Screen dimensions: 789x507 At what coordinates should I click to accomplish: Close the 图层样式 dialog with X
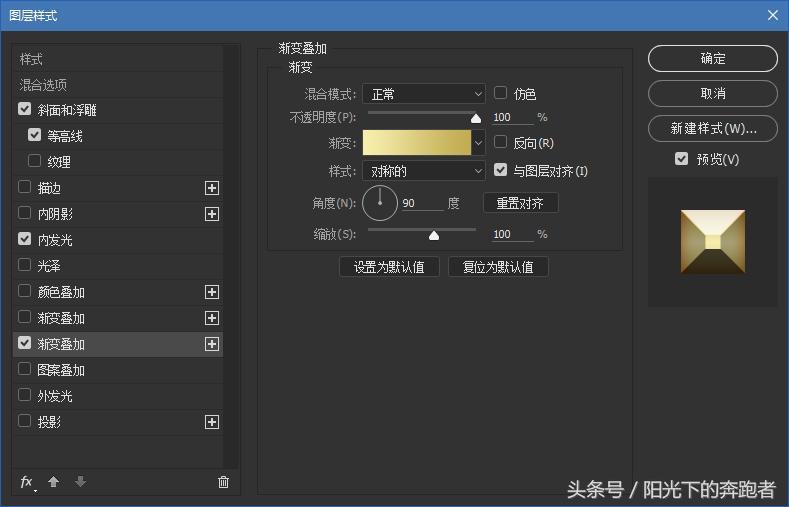pyautogui.click(x=773, y=15)
